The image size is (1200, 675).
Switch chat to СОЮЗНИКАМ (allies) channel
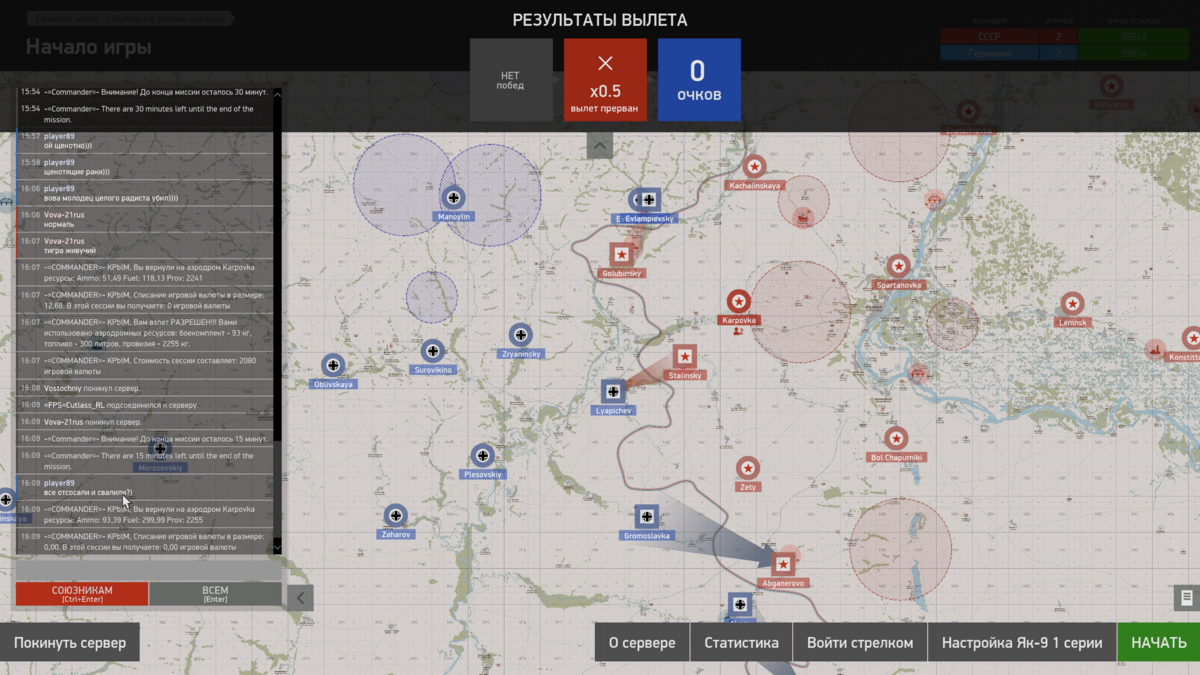(82, 594)
